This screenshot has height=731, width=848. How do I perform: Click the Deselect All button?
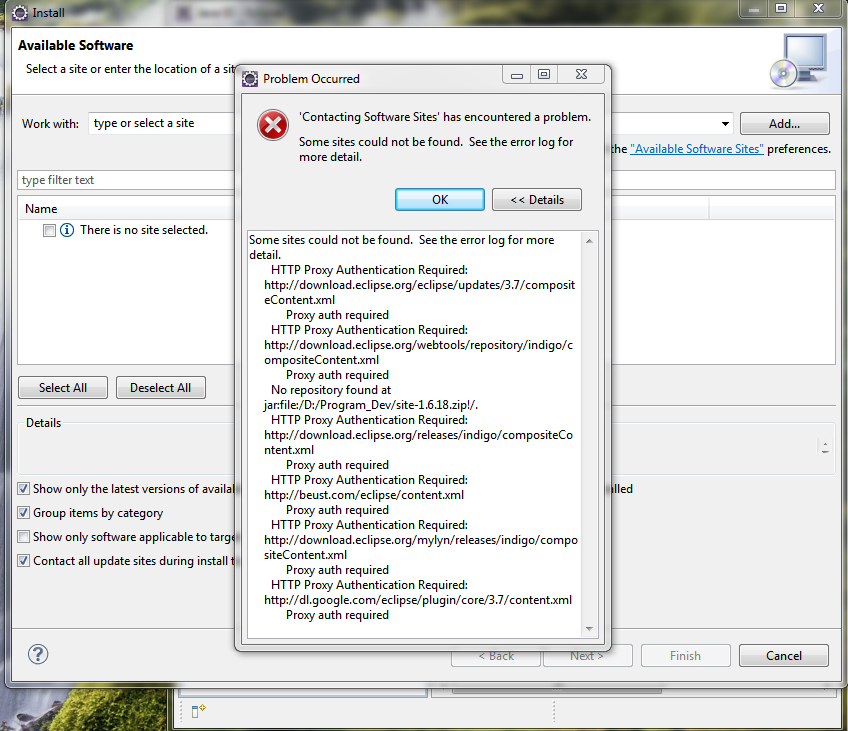click(161, 388)
